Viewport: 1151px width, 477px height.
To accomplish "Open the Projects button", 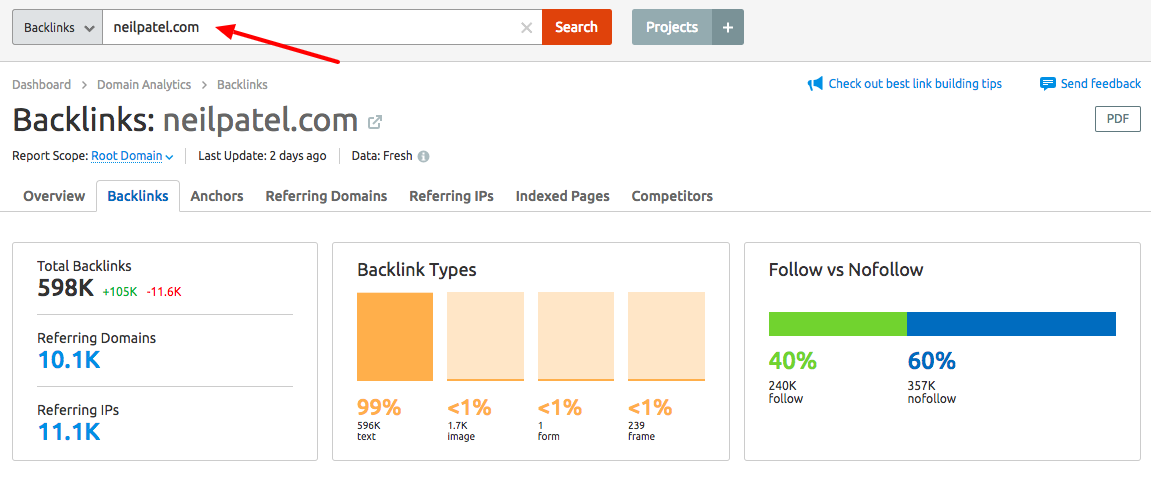I will pyautogui.click(x=672, y=27).
